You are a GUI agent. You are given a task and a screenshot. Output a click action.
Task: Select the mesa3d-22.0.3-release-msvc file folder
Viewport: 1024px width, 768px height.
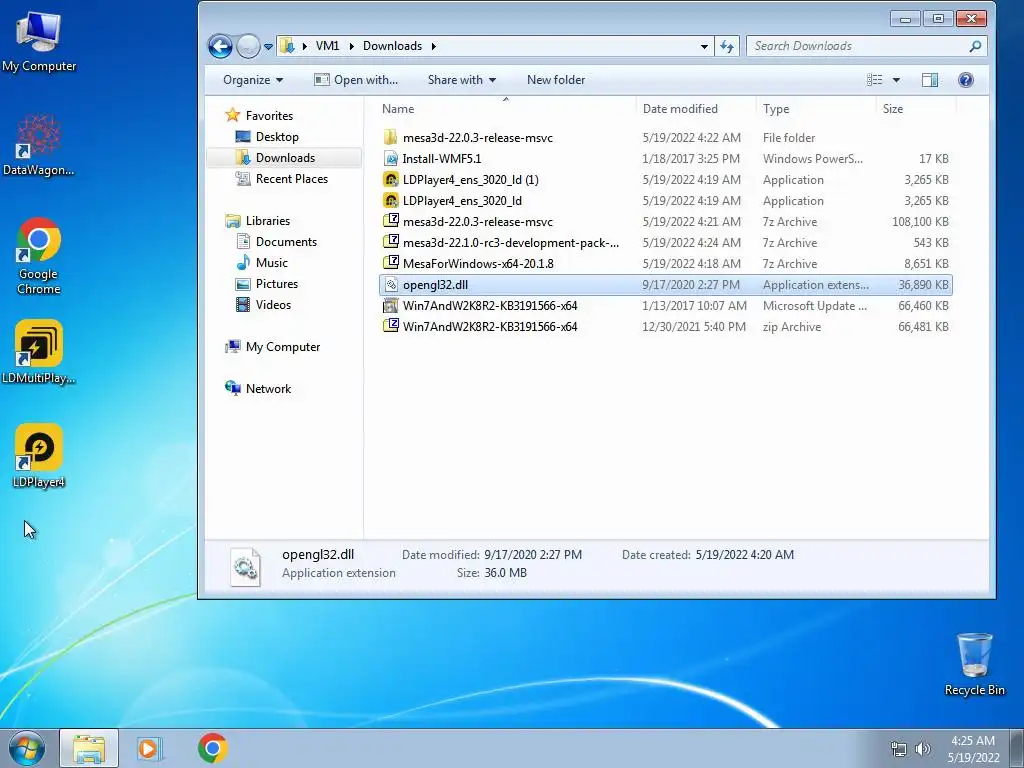[665, 138]
